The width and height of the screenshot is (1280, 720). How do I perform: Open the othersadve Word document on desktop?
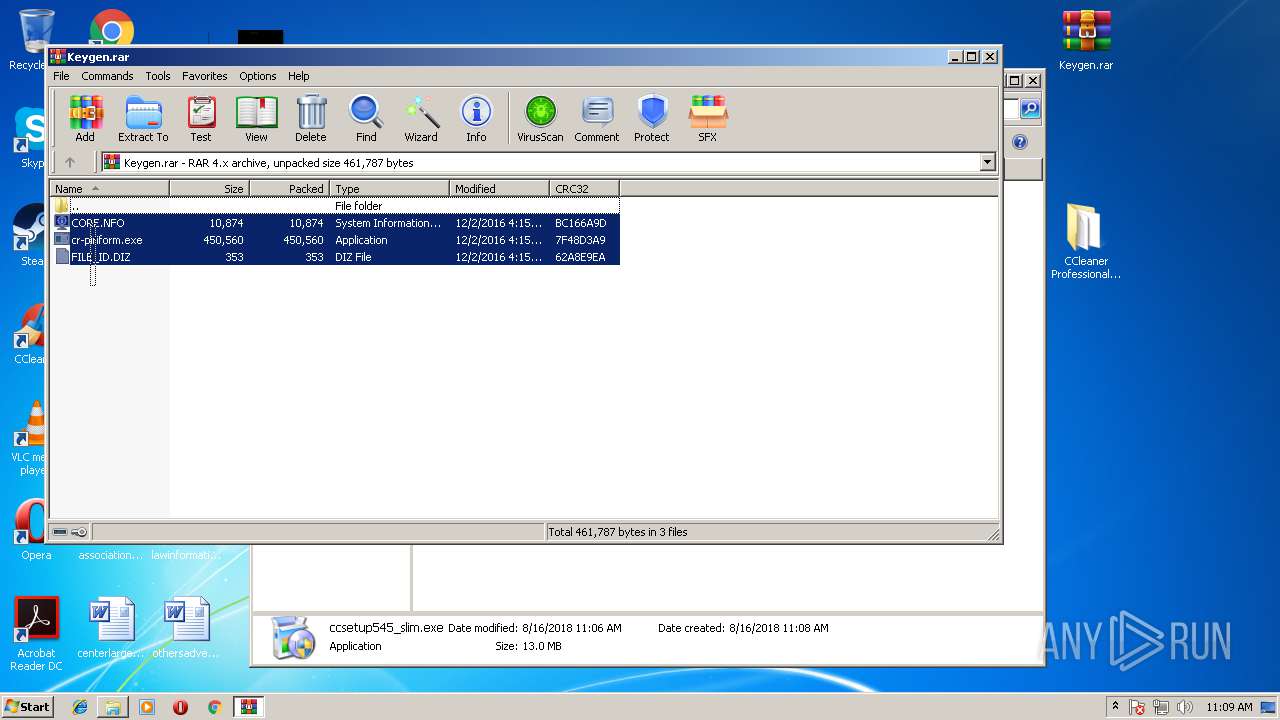point(186,628)
